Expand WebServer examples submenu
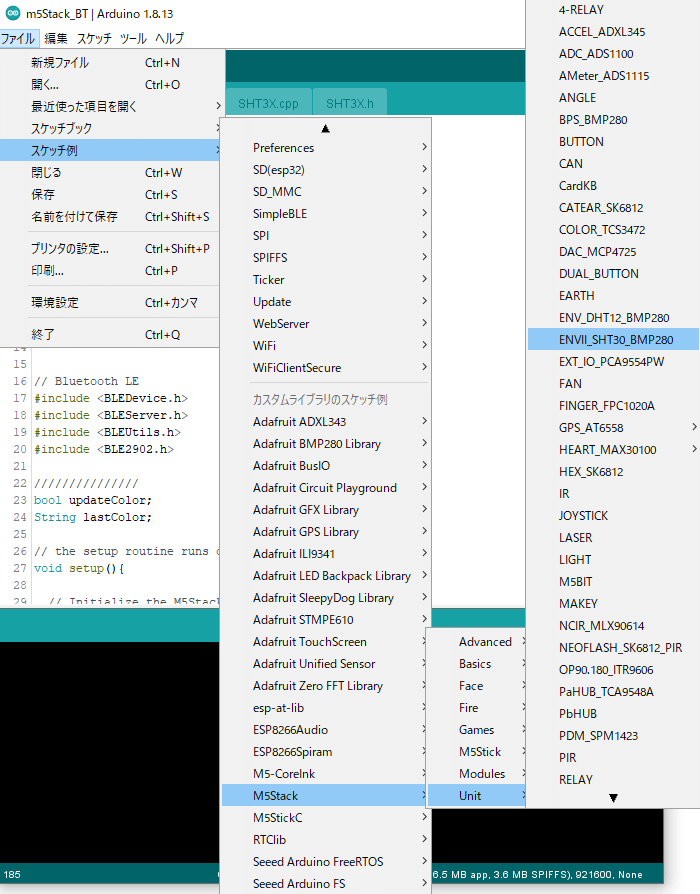This screenshot has width=700, height=894. click(x=325, y=324)
